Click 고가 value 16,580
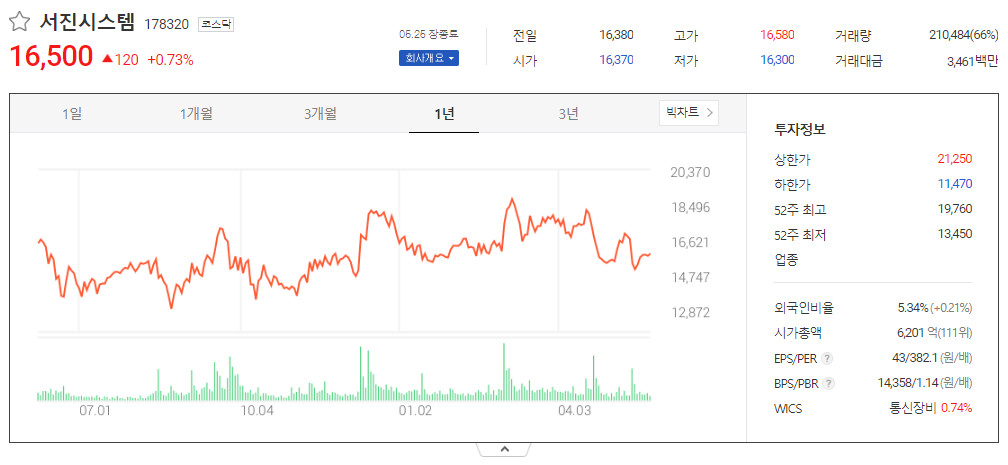 tap(777, 35)
